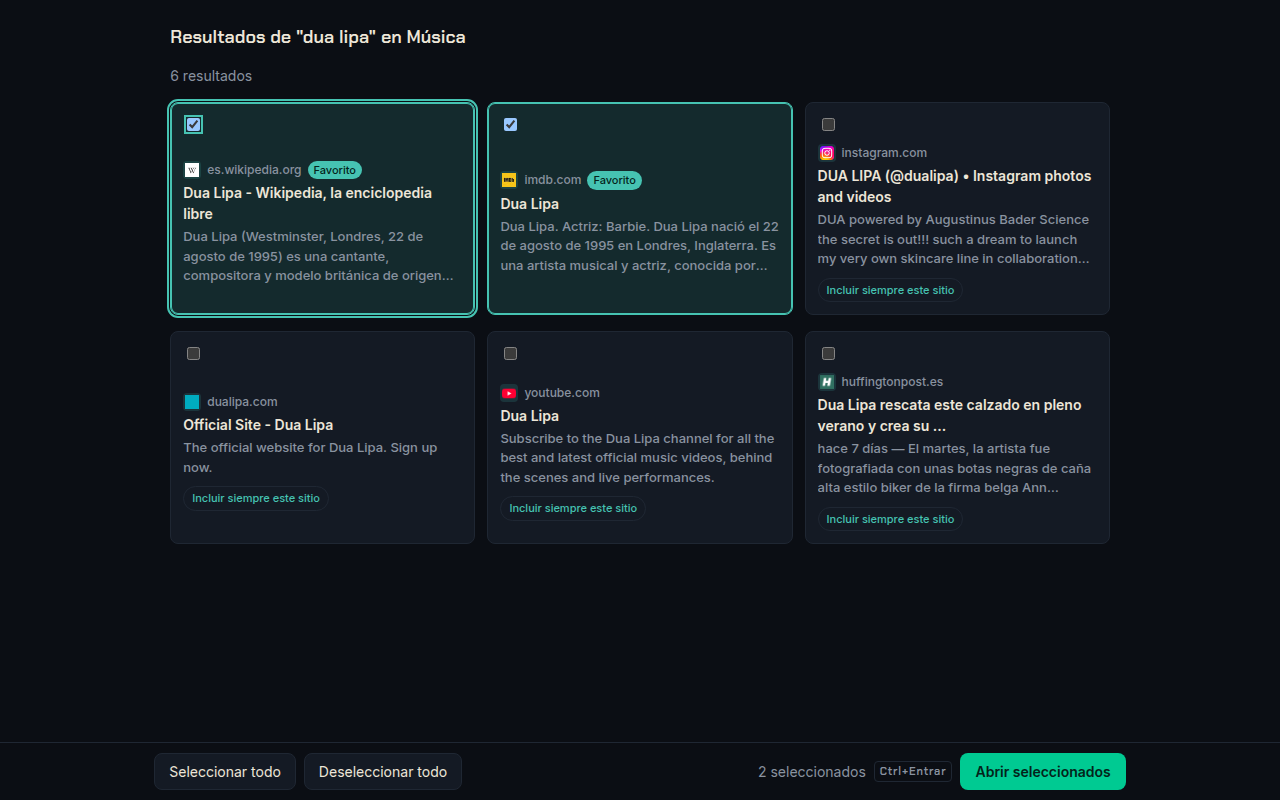
Task: Click the Huffington description 'hace 7 días'
Action: point(954,469)
